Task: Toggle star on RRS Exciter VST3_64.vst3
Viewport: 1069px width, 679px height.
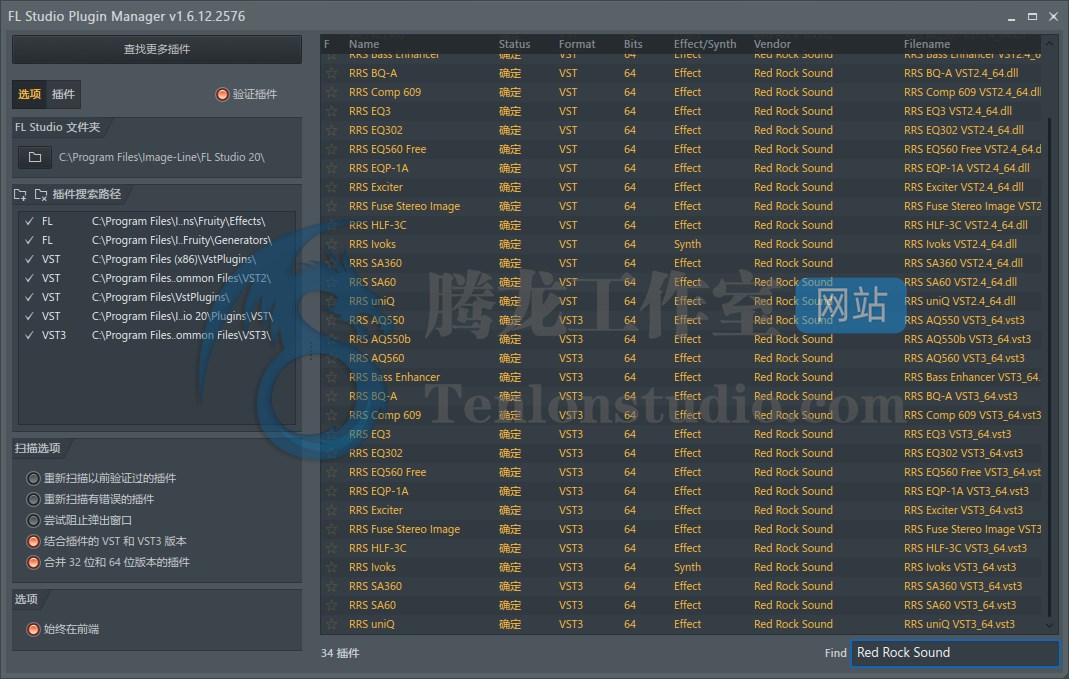Action: [331, 511]
